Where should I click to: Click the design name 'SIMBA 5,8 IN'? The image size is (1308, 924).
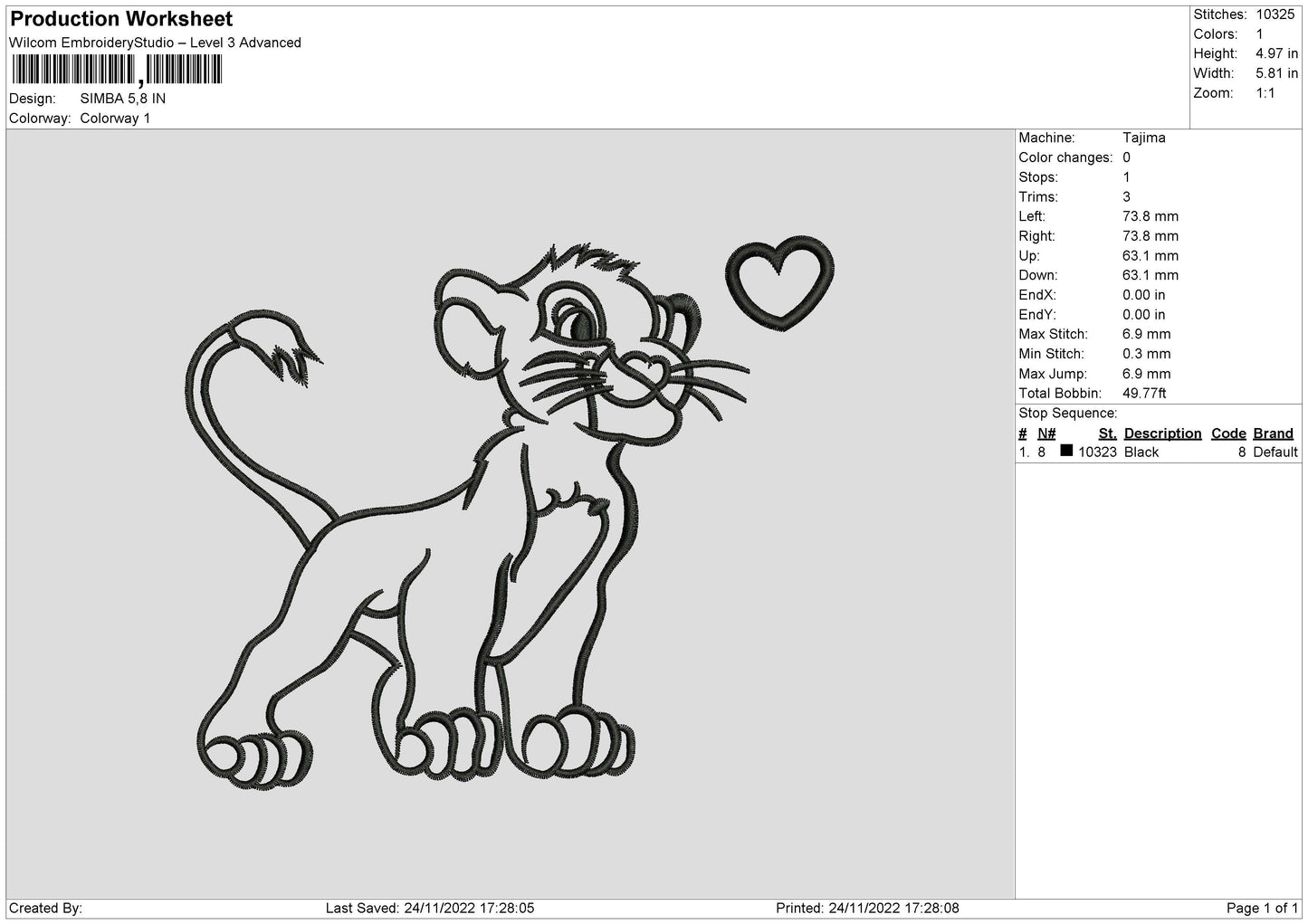[123, 99]
